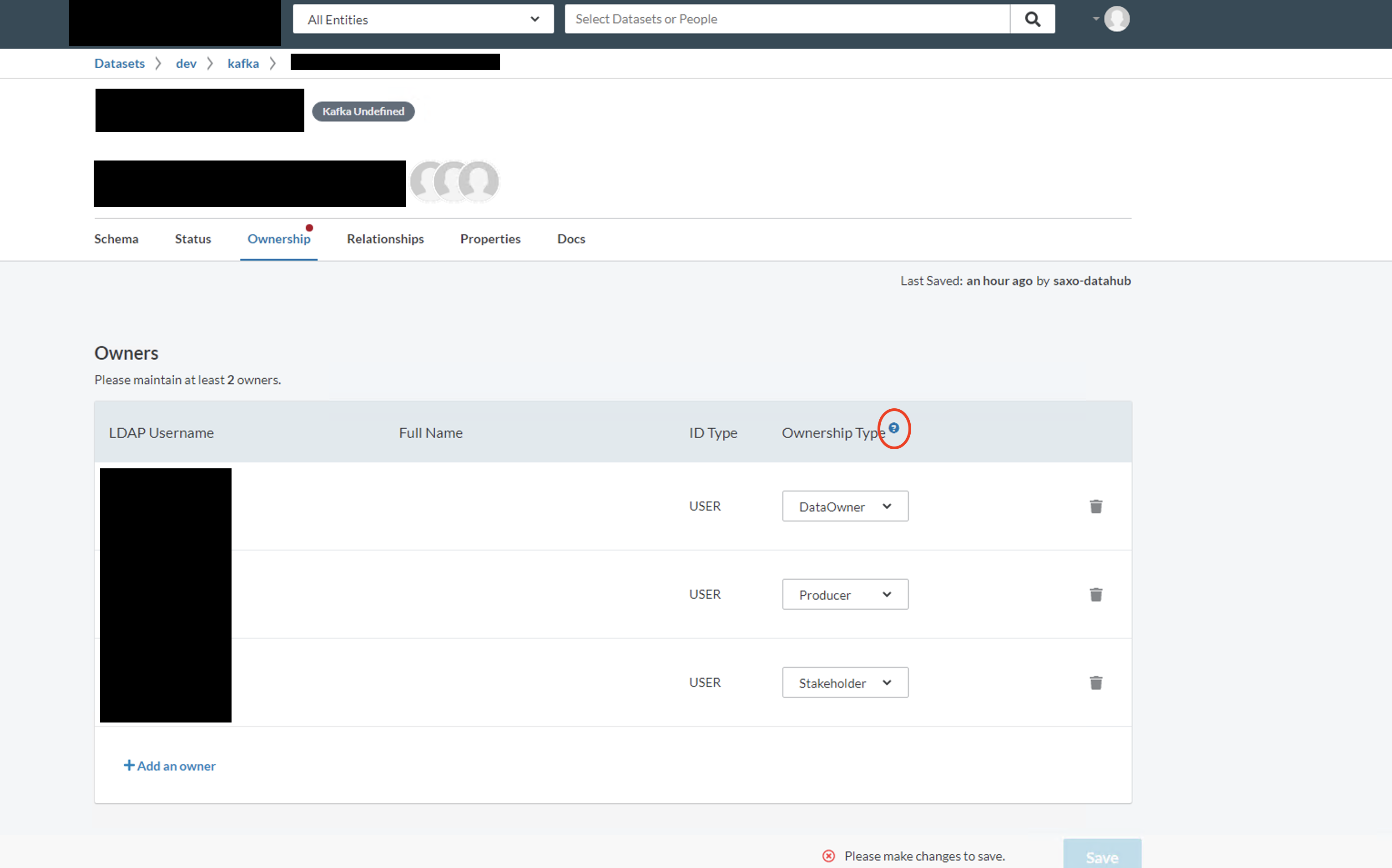Expand the user menu caret in header
The image size is (1392, 868).
point(1096,19)
